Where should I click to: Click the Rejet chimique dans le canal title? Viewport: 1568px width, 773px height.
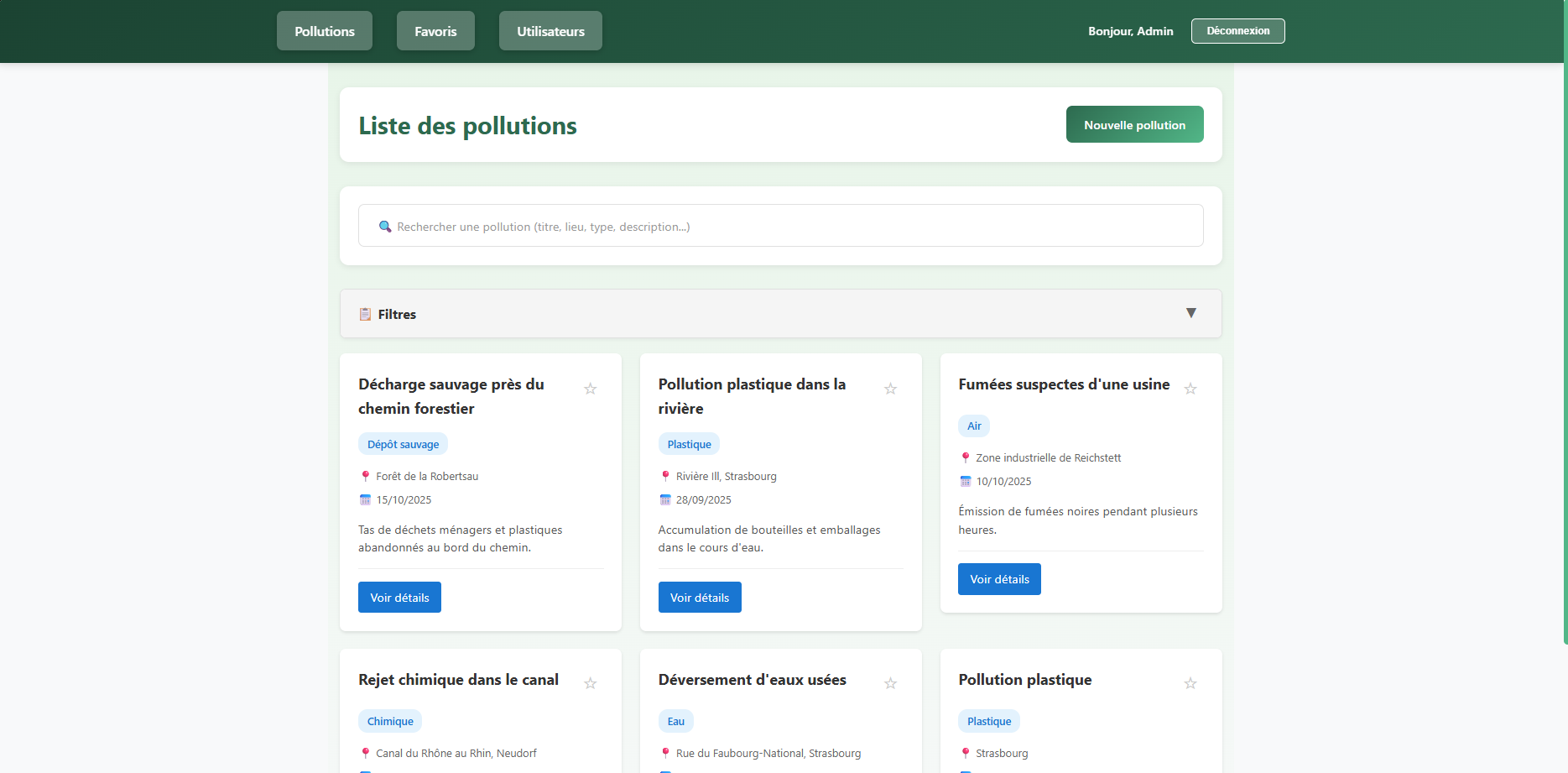pyautogui.click(x=458, y=680)
